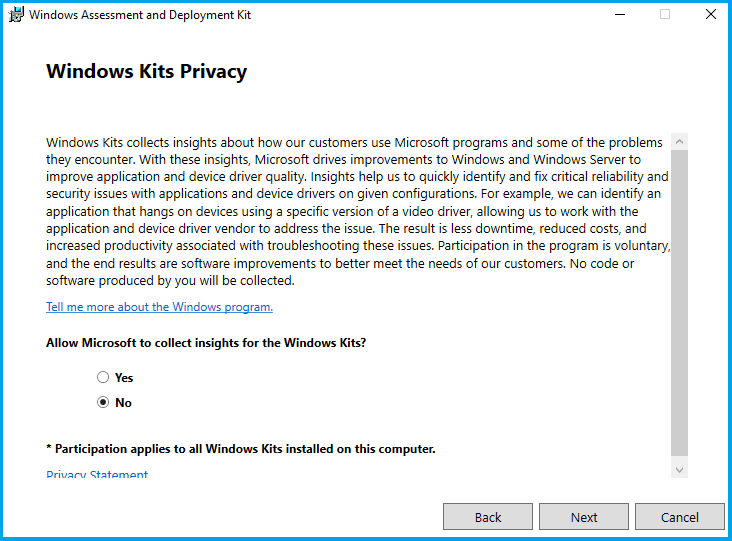Click the 'Windows Assessment and Deployment Kit' title text
Image resolution: width=732 pixels, height=541 pixels.
tap(140, 15)
